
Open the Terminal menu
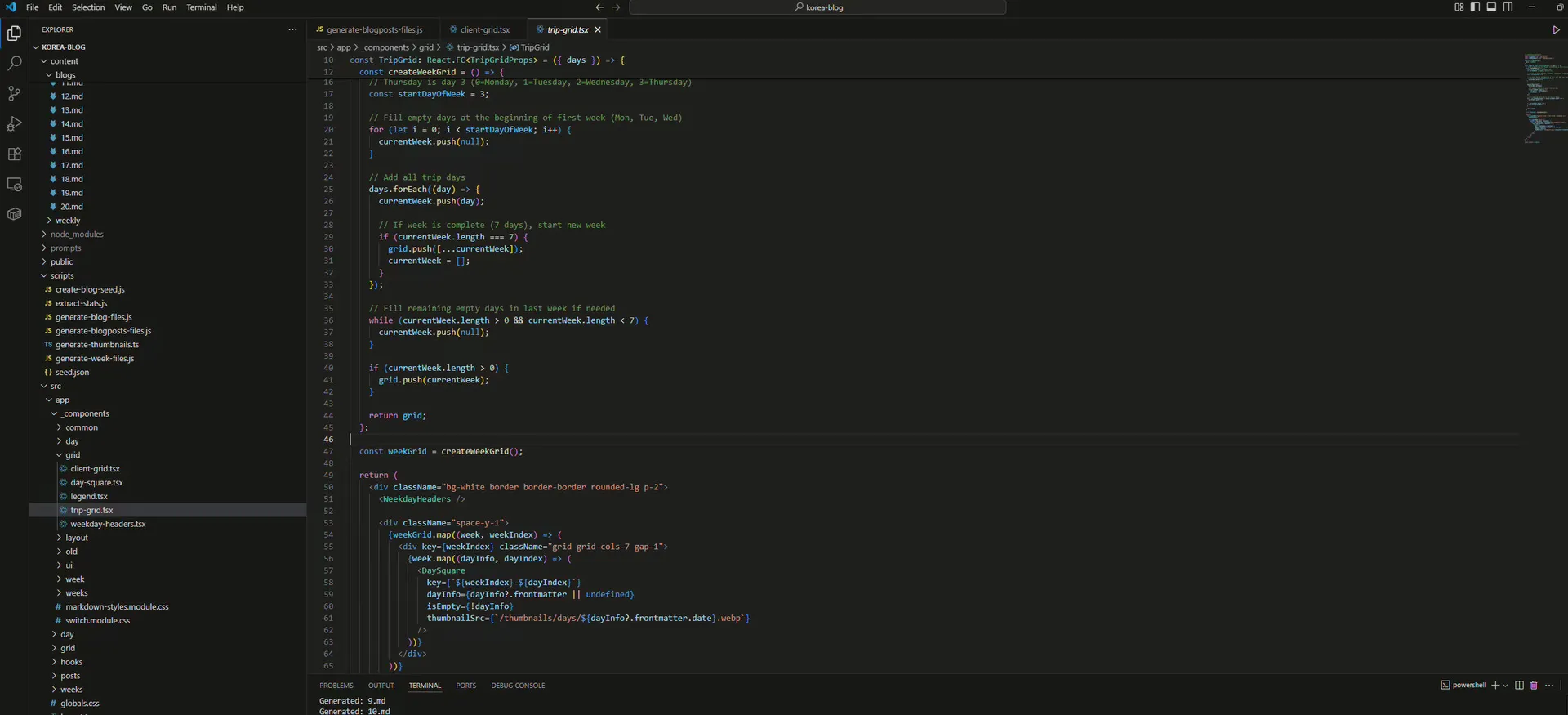coord(202,7)
